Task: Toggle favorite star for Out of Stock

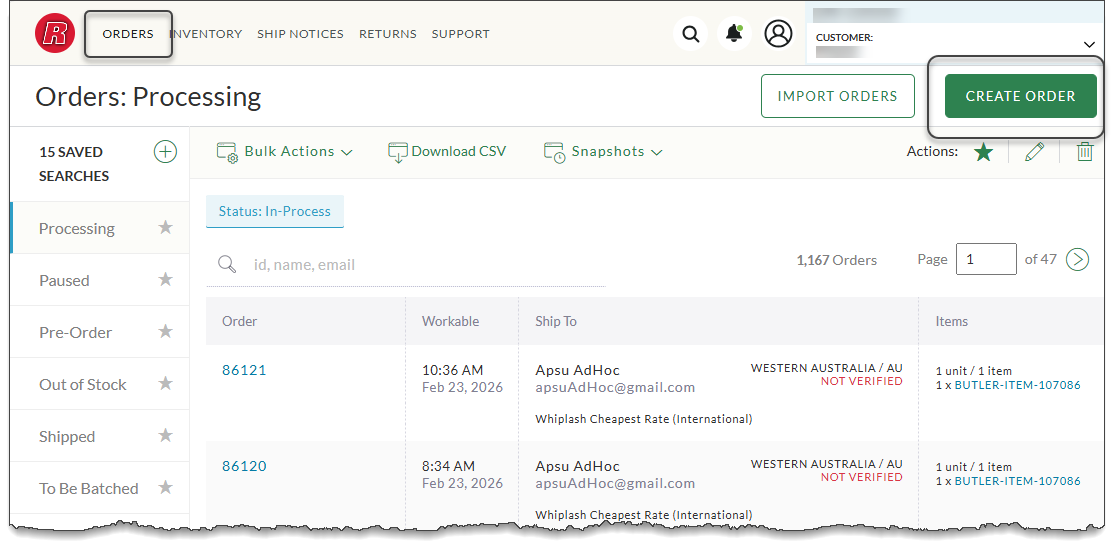Action: (166, 384)
